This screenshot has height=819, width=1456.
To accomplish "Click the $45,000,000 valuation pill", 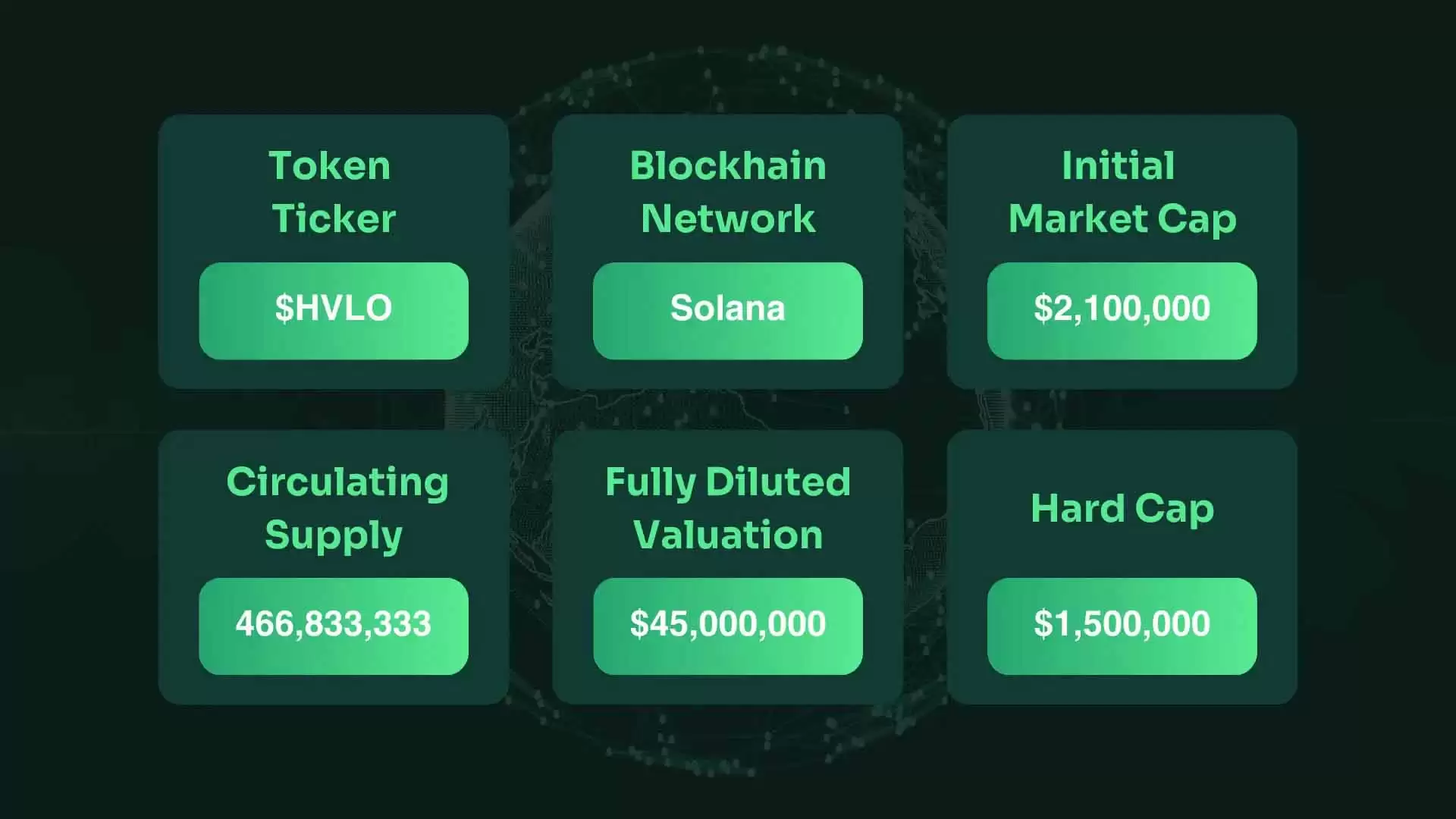I will [727, 625].
